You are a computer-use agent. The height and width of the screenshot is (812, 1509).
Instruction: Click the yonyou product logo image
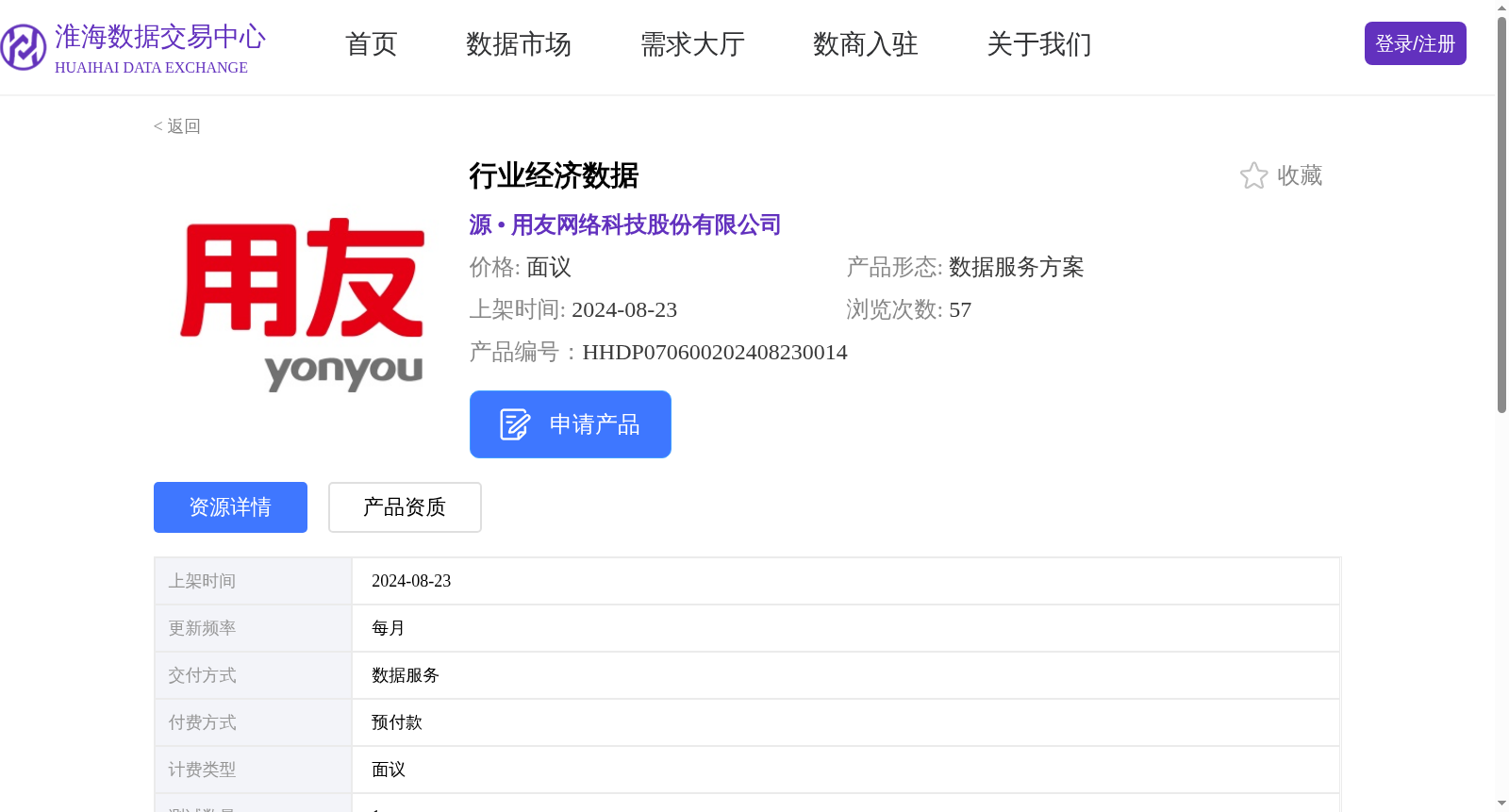(x=302, y=305)
